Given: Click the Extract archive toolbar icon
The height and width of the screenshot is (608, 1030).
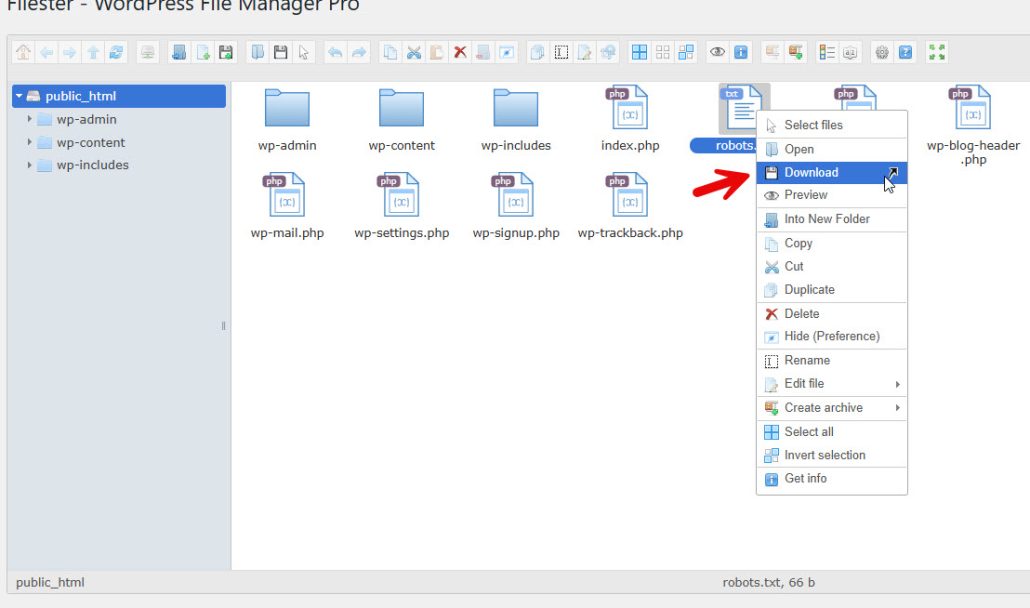Looking at the screenshot, I should 772,53.
